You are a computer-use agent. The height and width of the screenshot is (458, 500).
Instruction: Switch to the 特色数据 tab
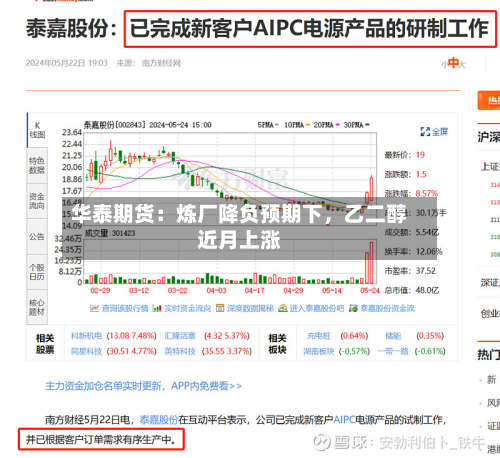point(37,165)
